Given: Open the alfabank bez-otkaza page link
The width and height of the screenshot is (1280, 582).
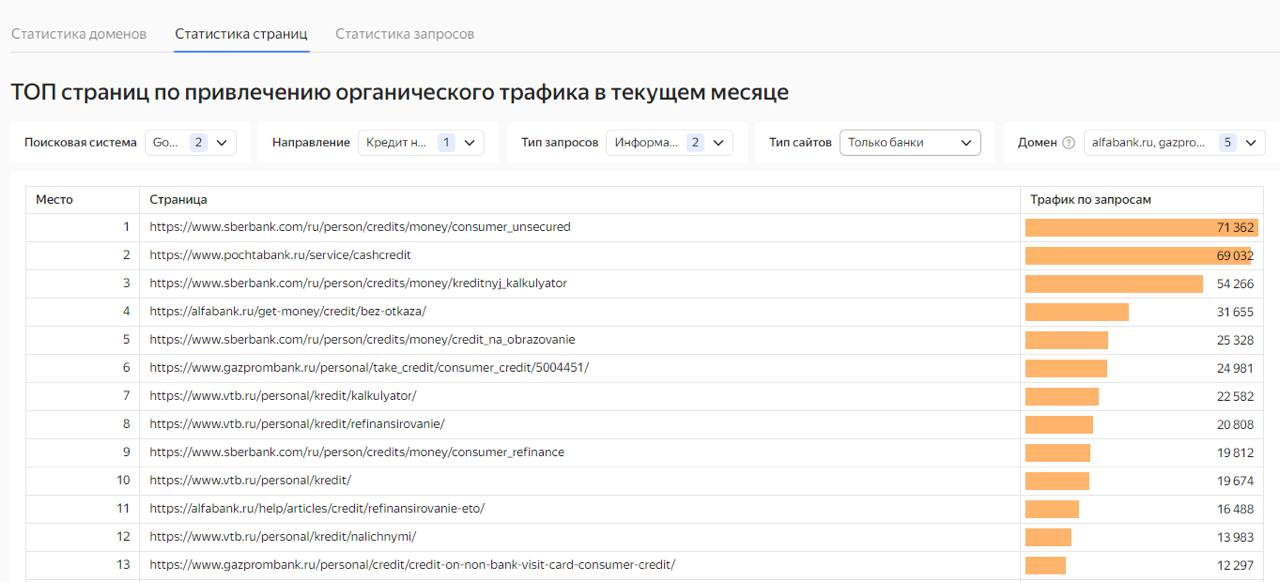Looking at the screenshot, I should pyautogui.click(x=288, y=311).
